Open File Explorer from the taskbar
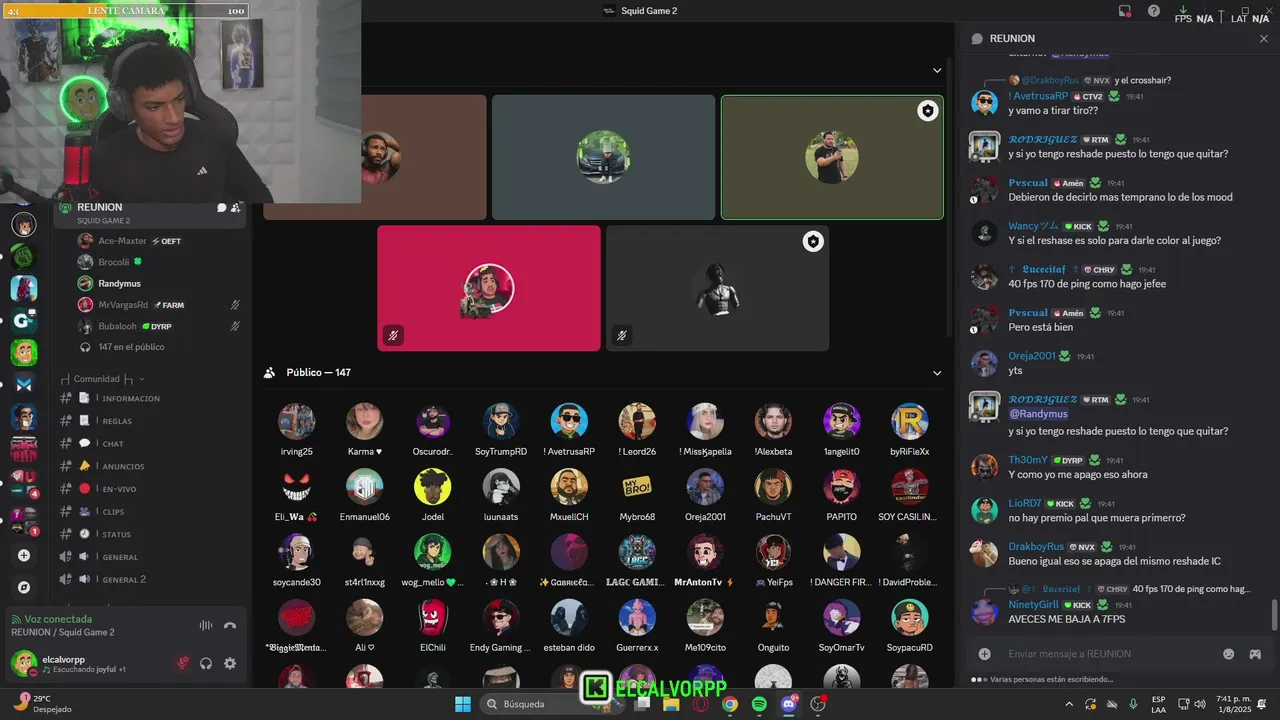 [672, 704]
